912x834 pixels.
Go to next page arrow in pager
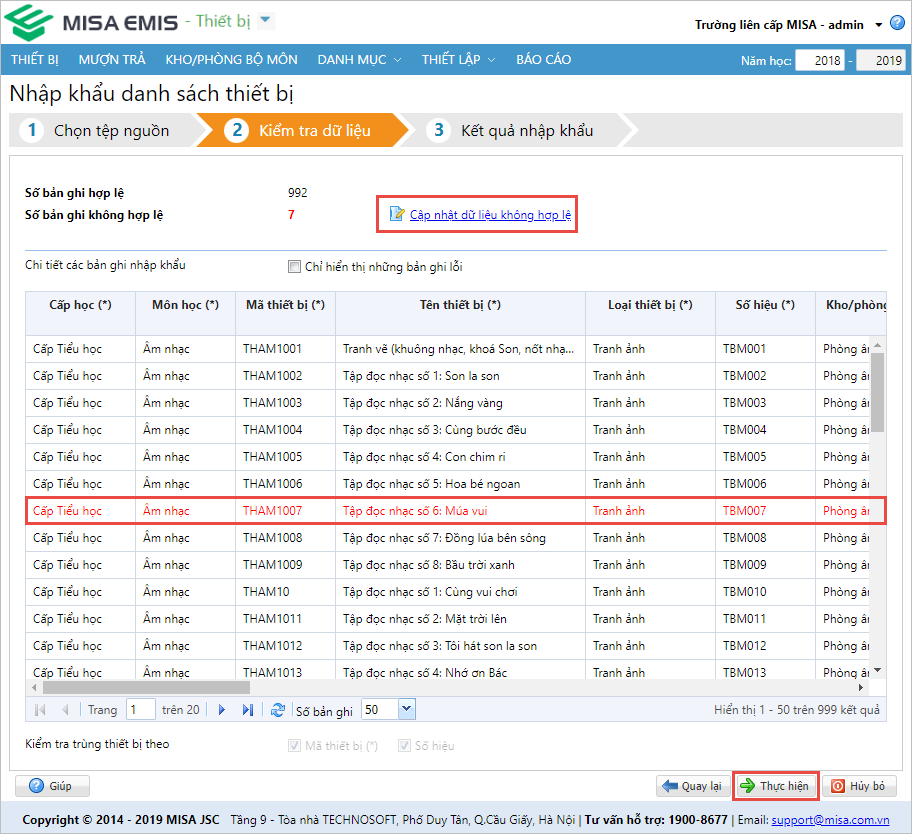coord(221,710)
